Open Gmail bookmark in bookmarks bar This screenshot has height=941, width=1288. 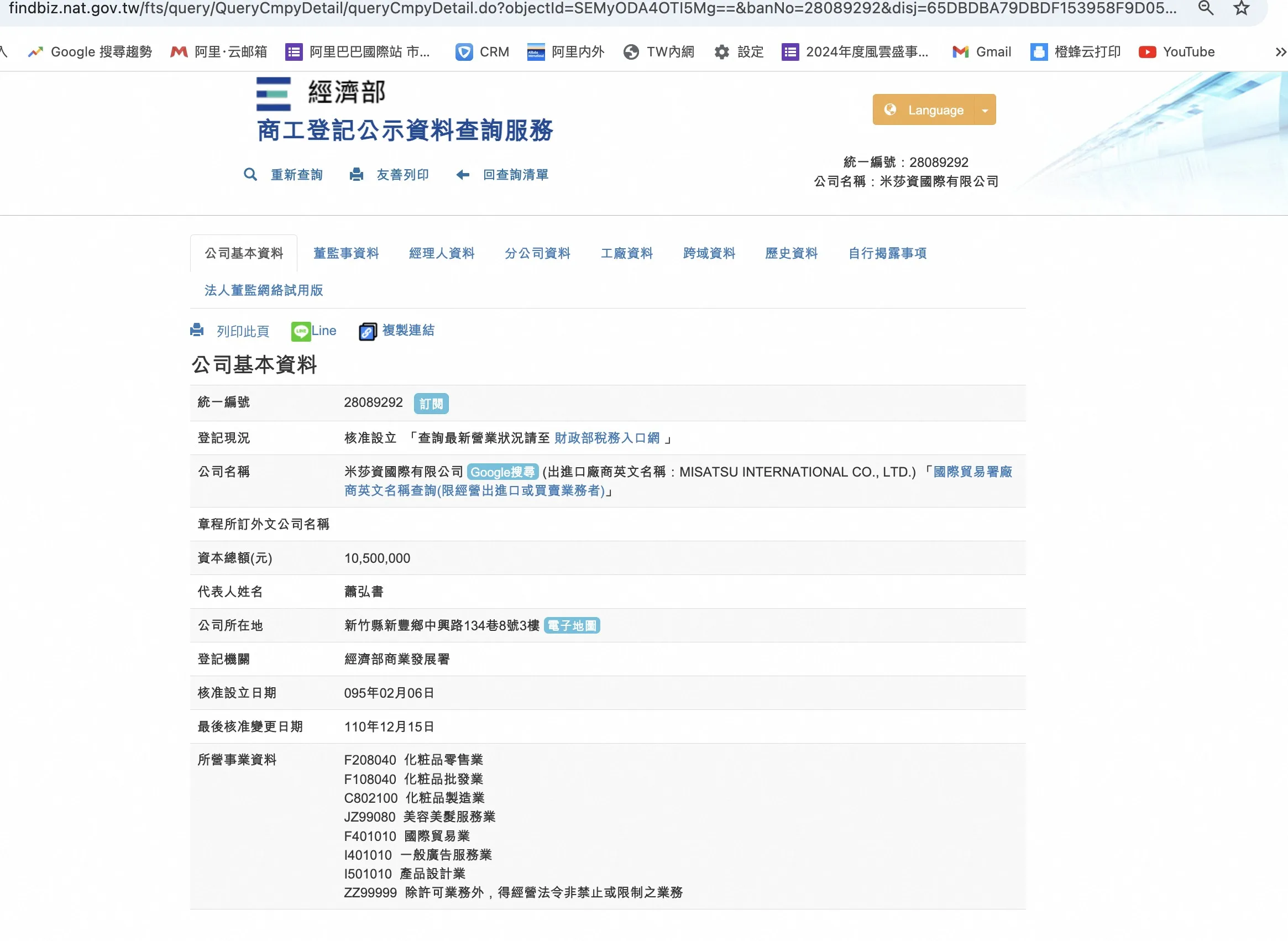(x=982, y=52)
